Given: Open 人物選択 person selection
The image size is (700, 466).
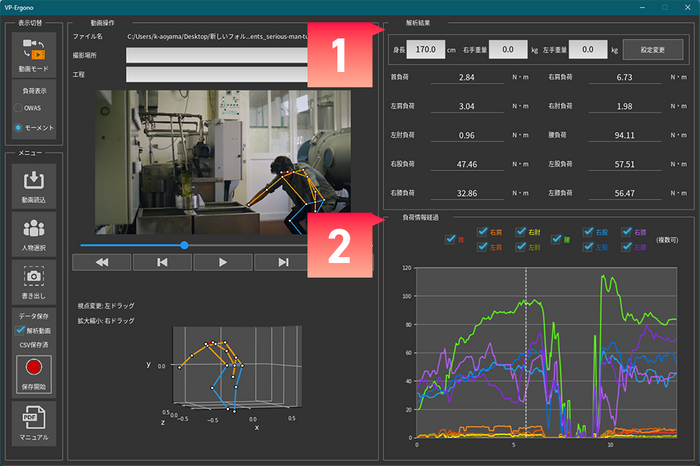Looking at the screenshot, I should [x=34, y=231].
